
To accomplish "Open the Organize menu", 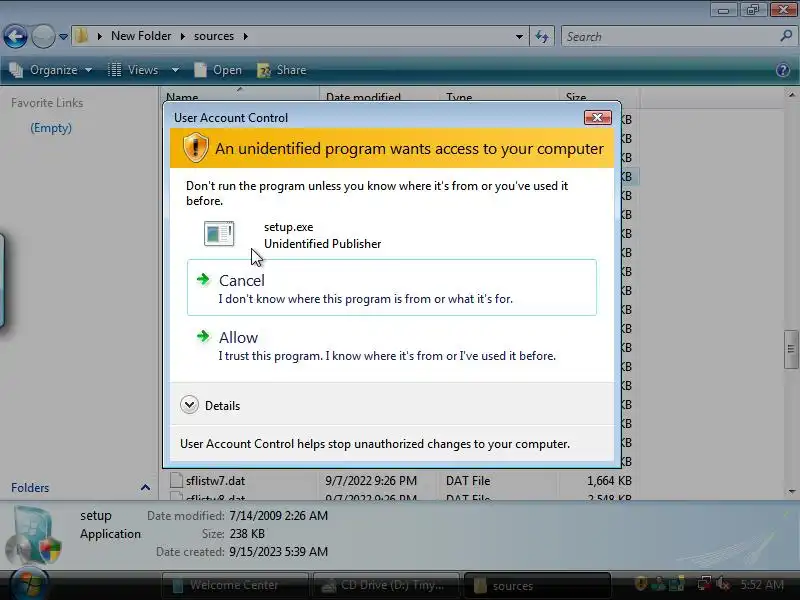I will pyautogui.click(x=51, y=70).
